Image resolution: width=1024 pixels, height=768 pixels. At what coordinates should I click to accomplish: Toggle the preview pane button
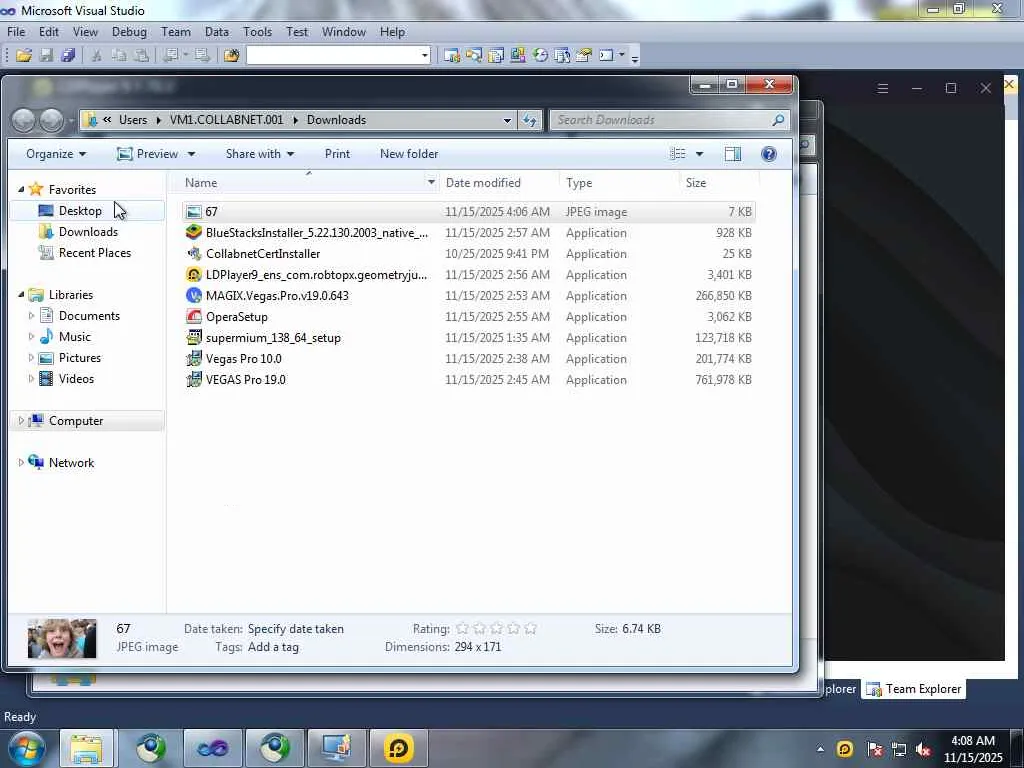pos(733,154)
